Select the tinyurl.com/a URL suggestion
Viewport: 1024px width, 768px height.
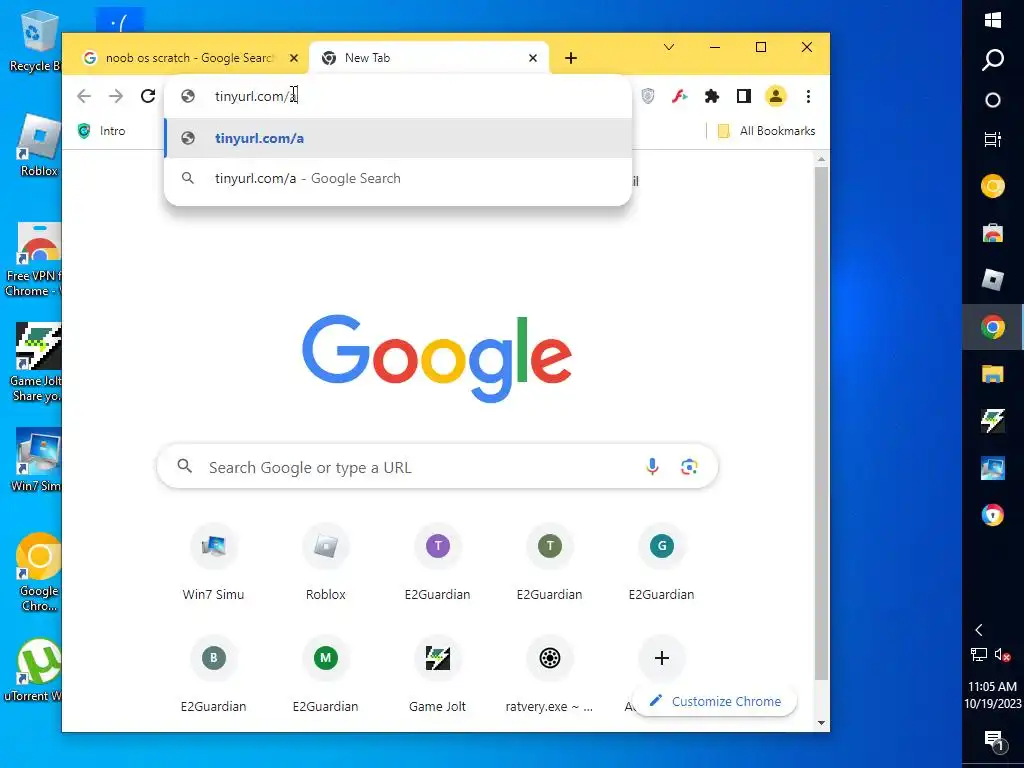pyautogui.click(x=398, y=138)
